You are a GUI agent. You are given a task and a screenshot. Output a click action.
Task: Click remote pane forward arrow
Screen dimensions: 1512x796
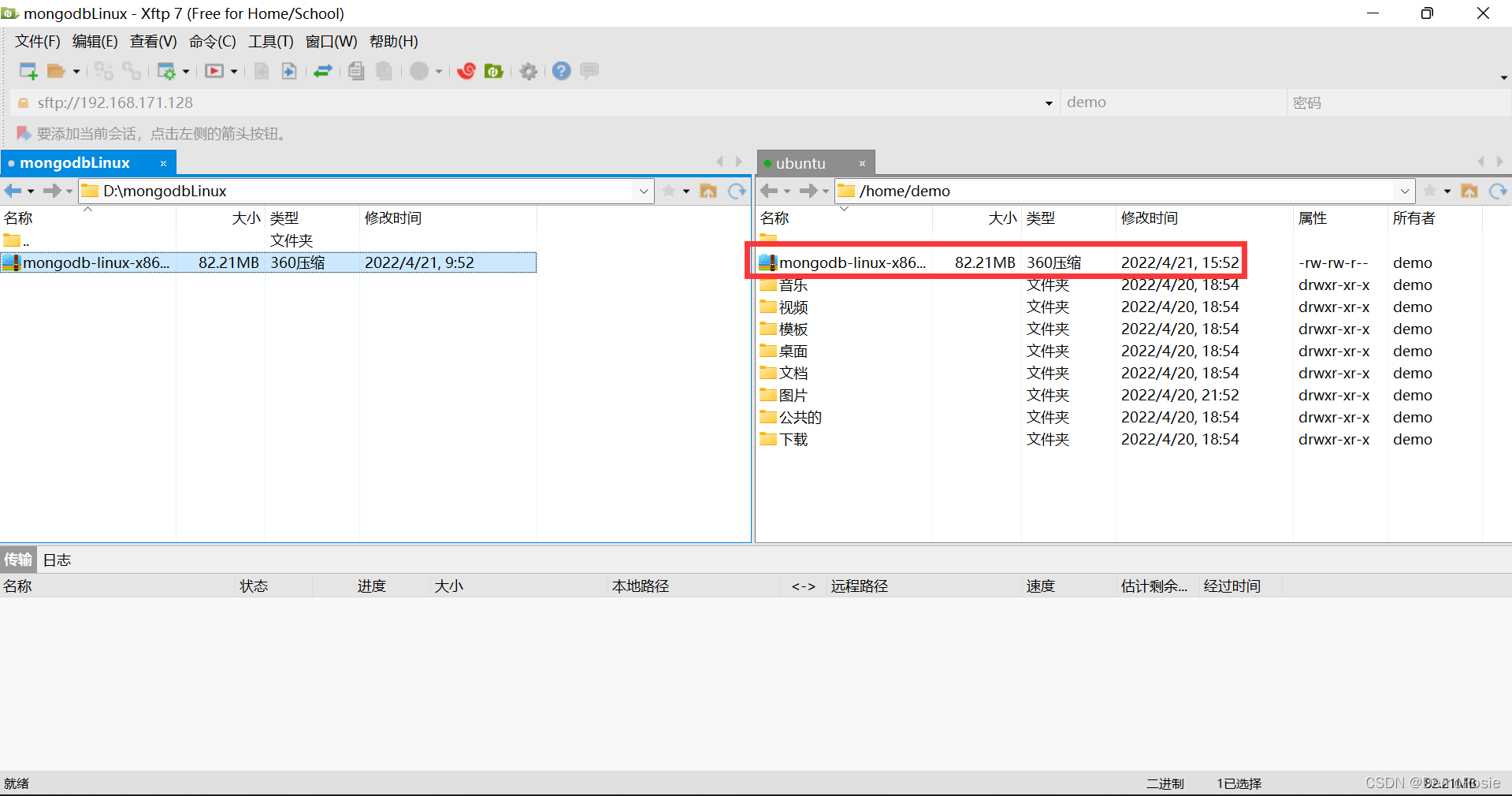pyautogui.click(x=808, y=191)
